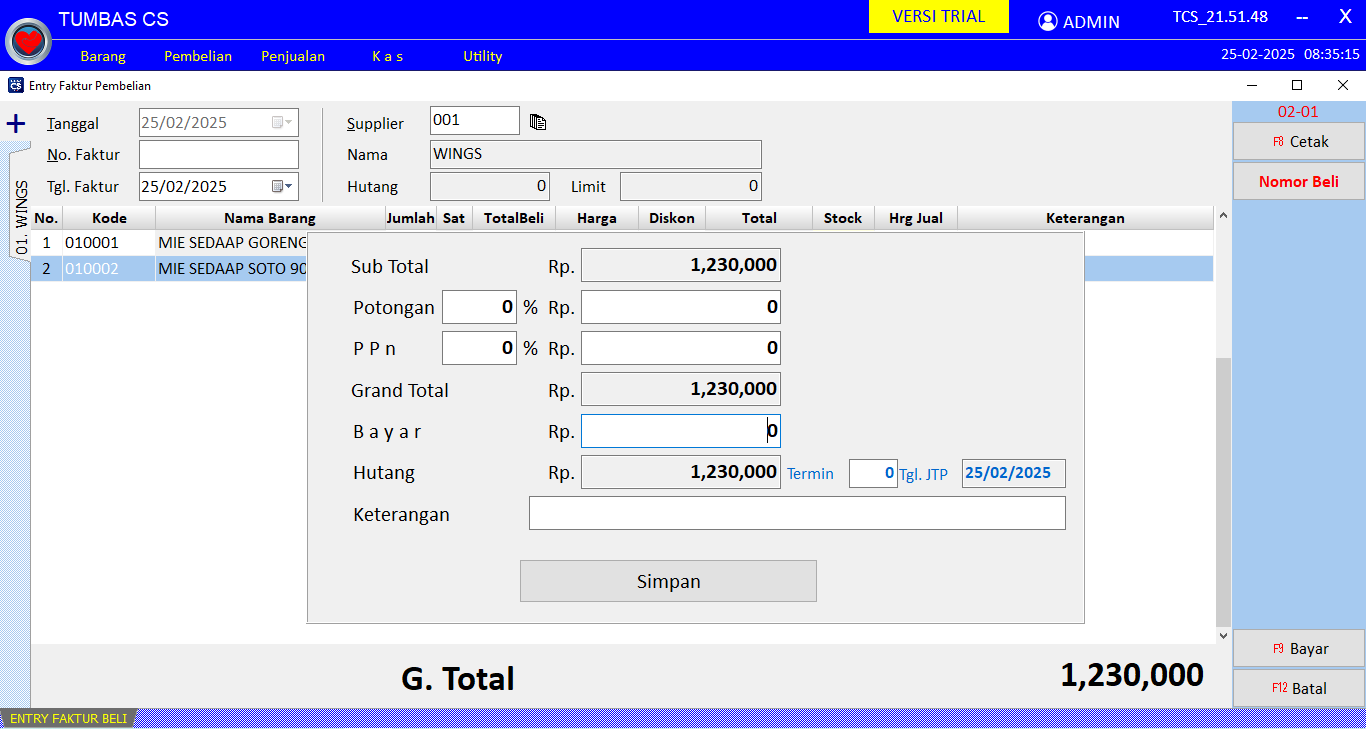Click the Termin days field
This screenshot has width=1366, height=729.
[x=873, y=473]
